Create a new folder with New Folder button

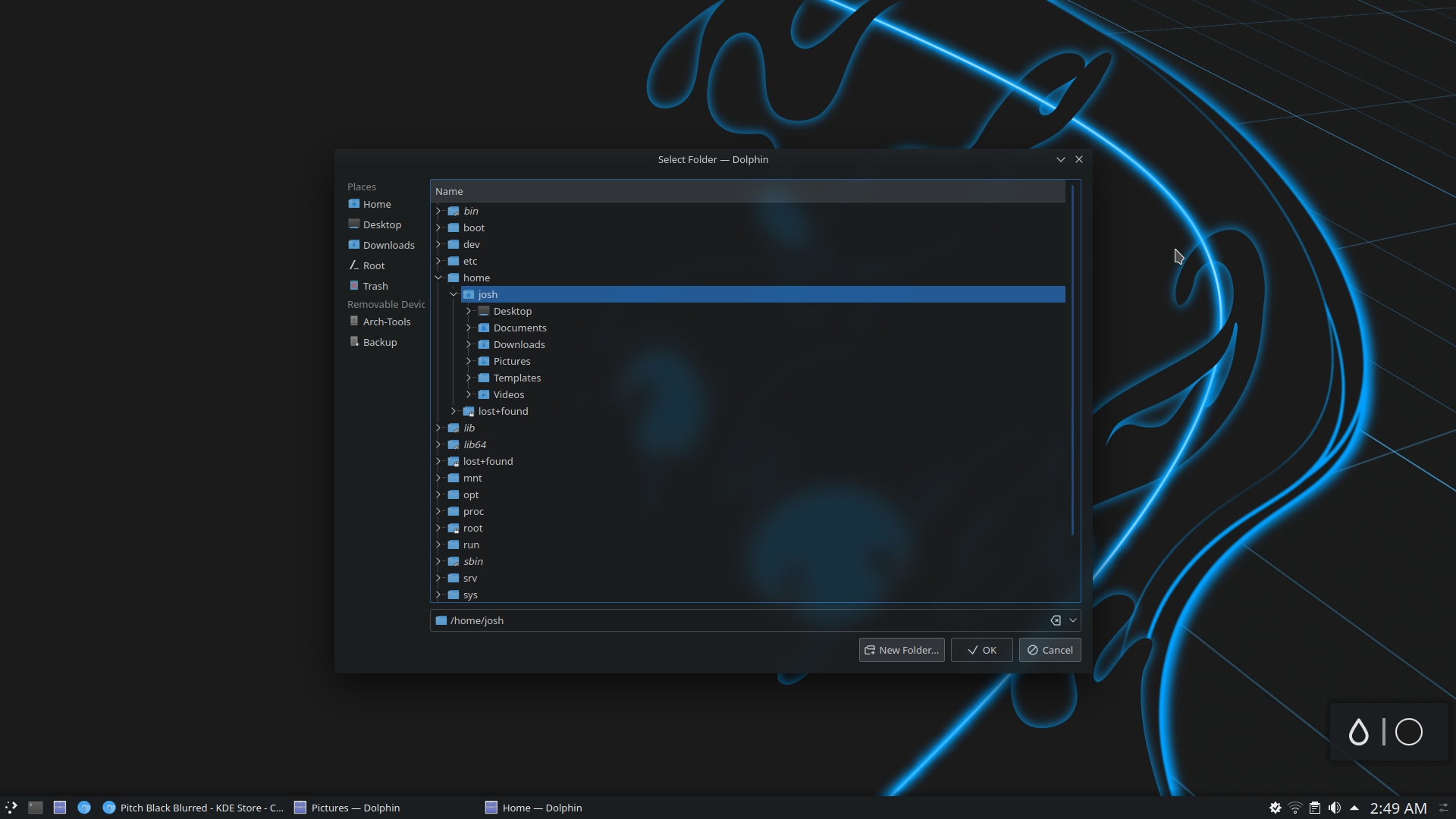tap(901, 650)
